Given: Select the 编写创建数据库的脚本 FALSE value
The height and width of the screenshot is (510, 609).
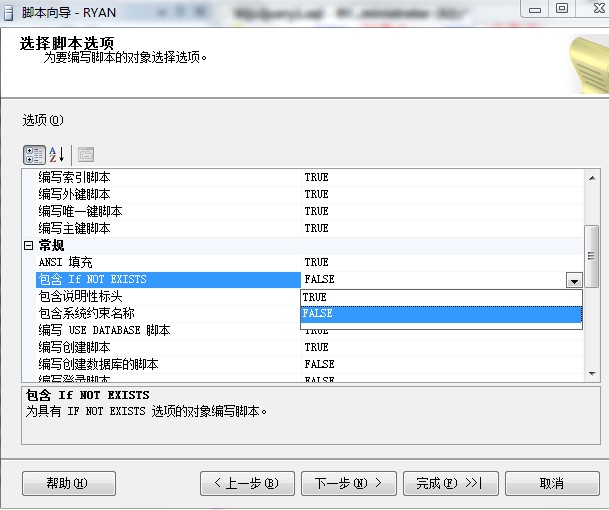Looking at the screenshot, I should 319,365.
